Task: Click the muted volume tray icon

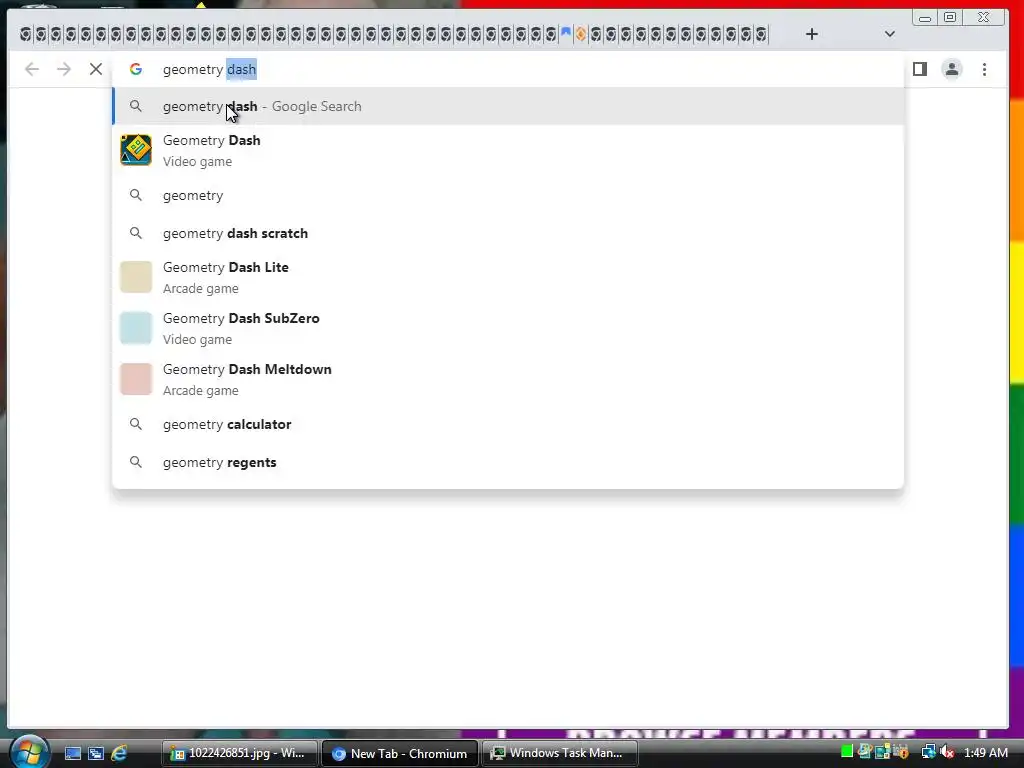Action: [x=948, y=752]
